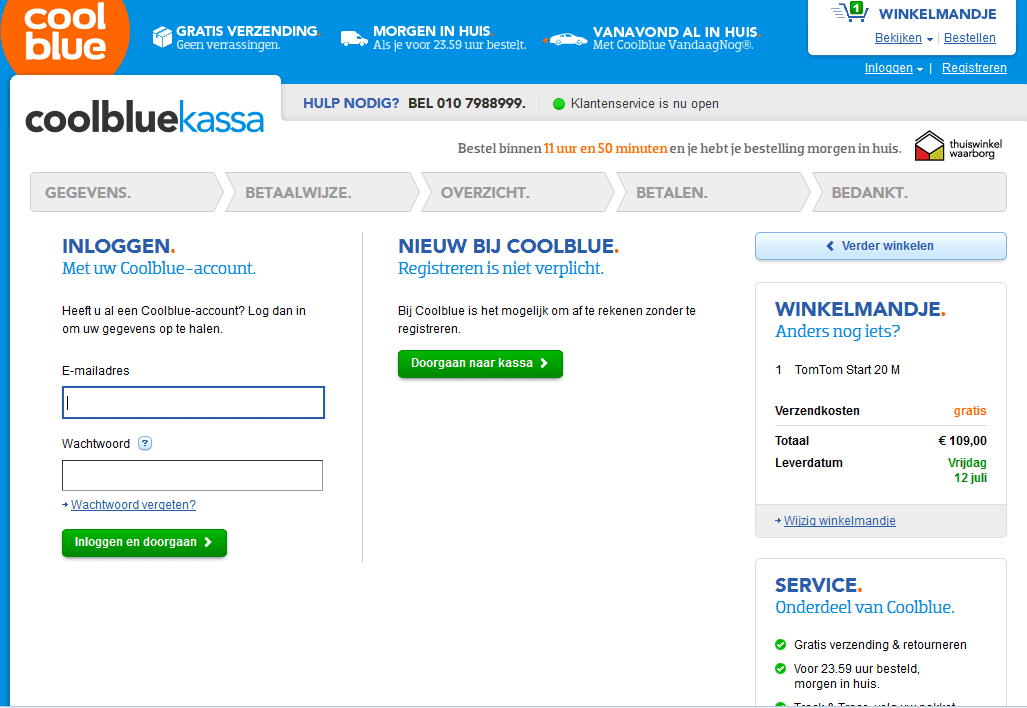Click the Vanavond al in huis header text
Image resolution: width=1027 pixels, height=708 pixels.
(675, 31)
